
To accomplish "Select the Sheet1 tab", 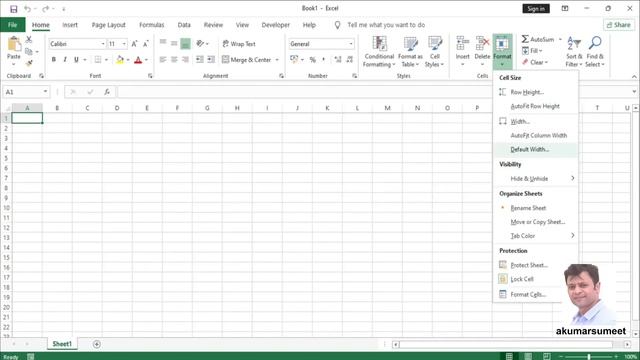I will 62,344.
